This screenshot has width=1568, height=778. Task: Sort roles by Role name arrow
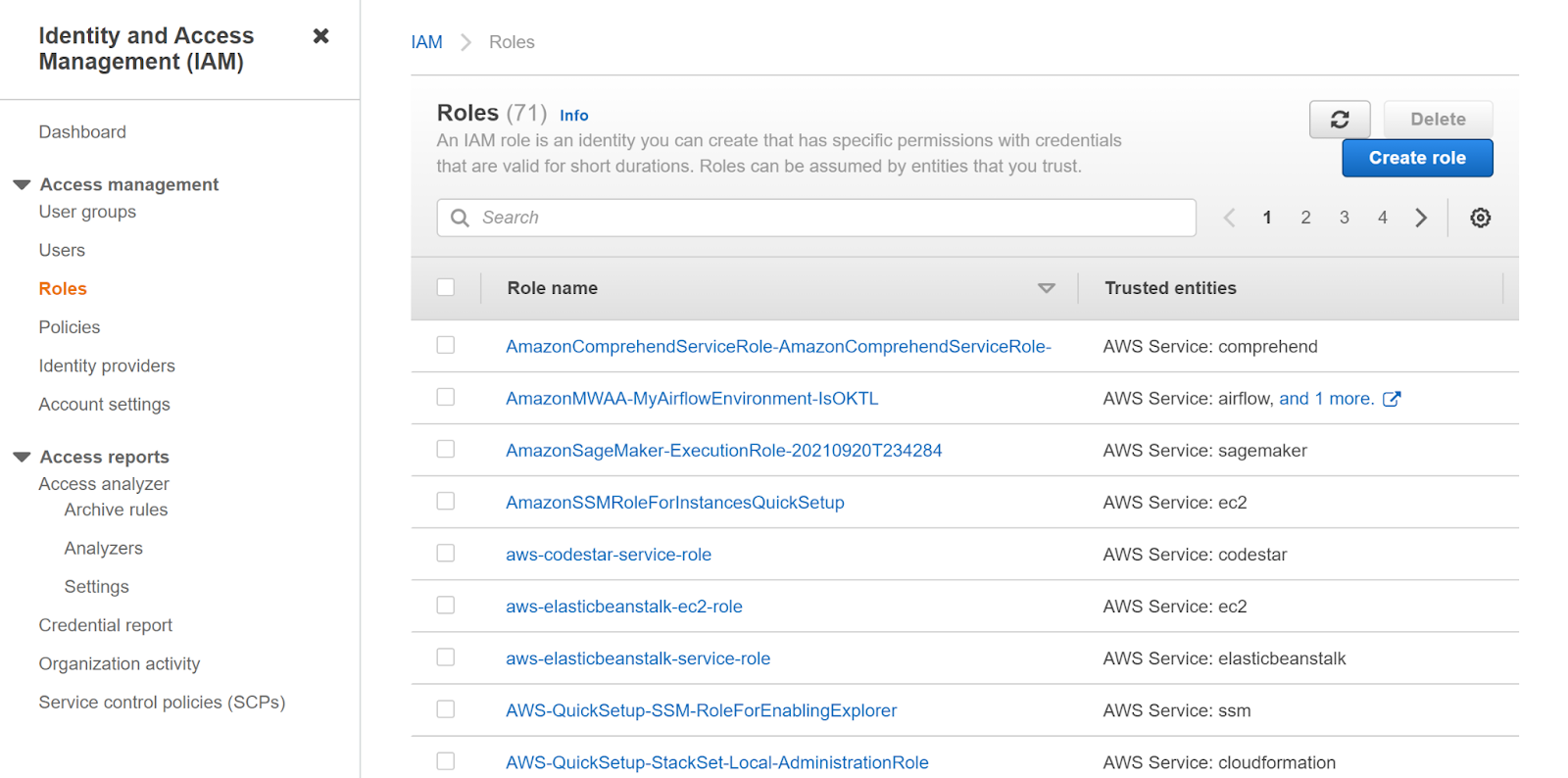pyautogui.click(x=1046, y=288)
